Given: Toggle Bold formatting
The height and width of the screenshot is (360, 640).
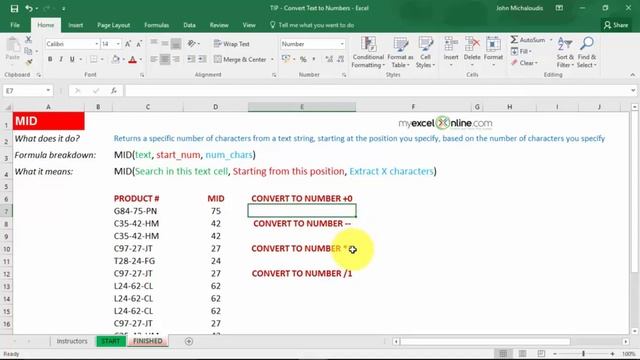Looking at the screenshot, I should point(50,60).
